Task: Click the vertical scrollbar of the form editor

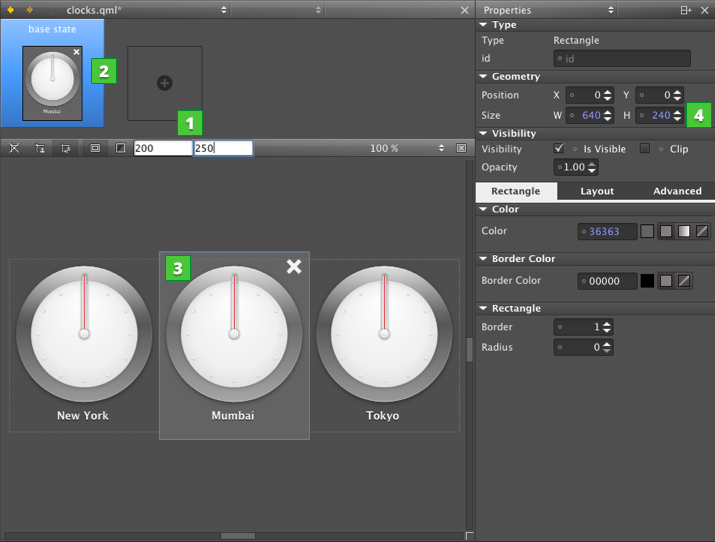Action: pyautogui.click(x=469, y=350)
